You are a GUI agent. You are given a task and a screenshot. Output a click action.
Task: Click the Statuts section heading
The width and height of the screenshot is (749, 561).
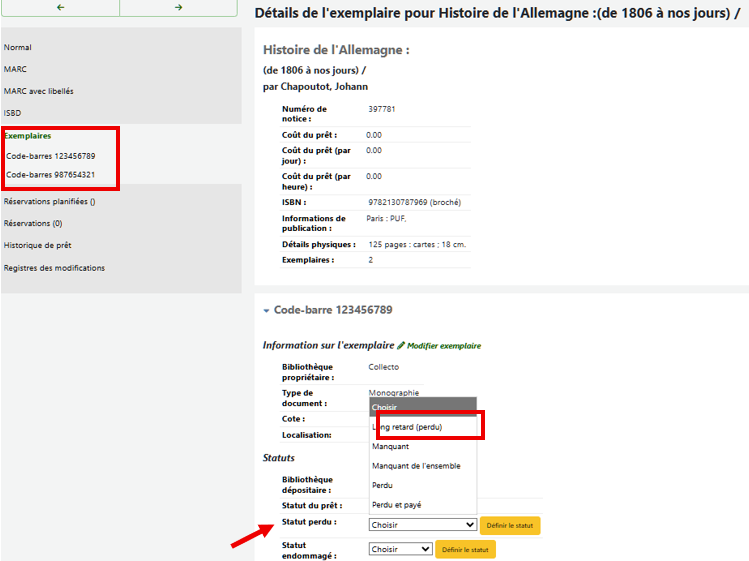pyautogui.click(x=278, y=458)
